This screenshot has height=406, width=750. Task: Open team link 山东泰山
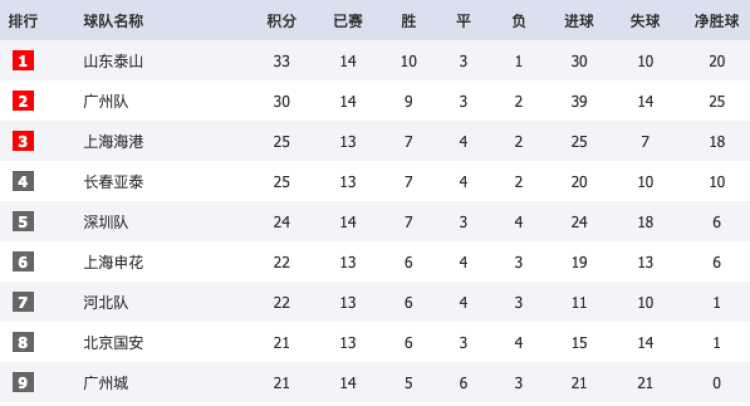pyautogui.click(x=113, y=61)
